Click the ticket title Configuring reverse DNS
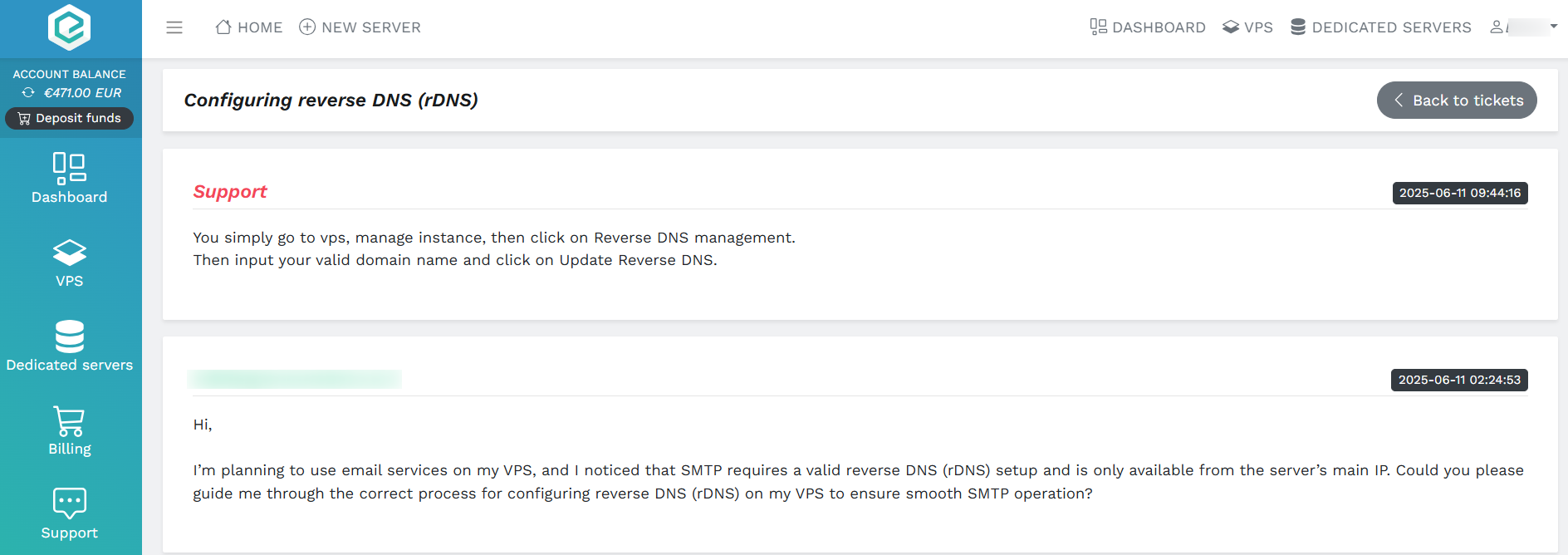The width and height of the screenshot is (1568, 555). coord(331,101)
